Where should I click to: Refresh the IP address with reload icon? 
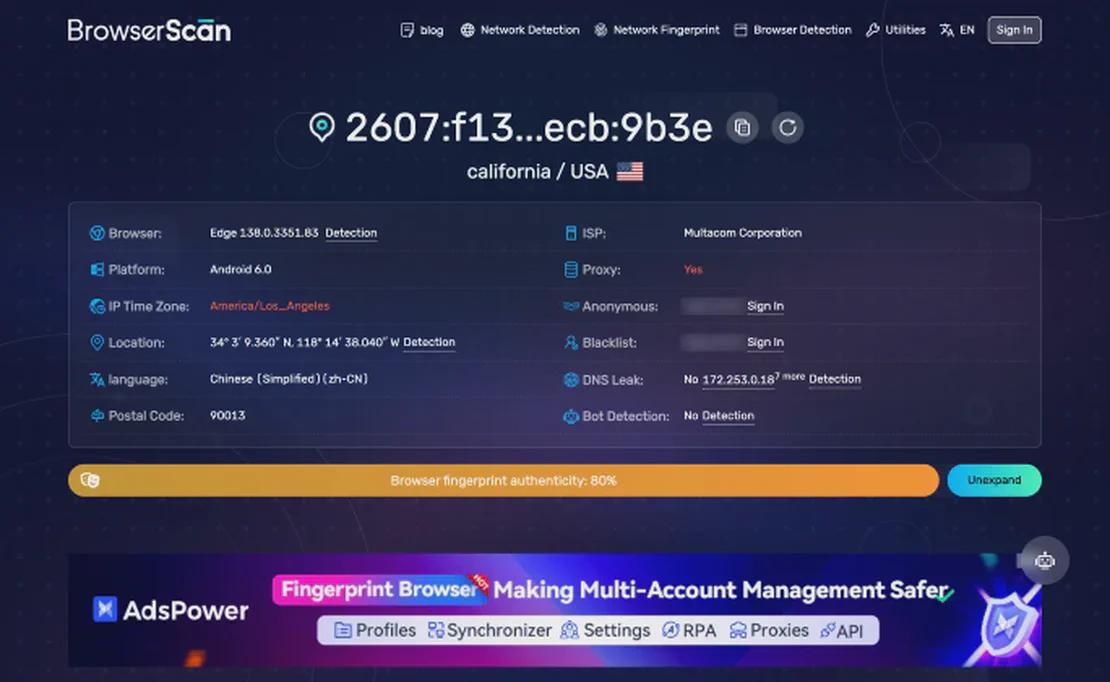tap(788, 128)
